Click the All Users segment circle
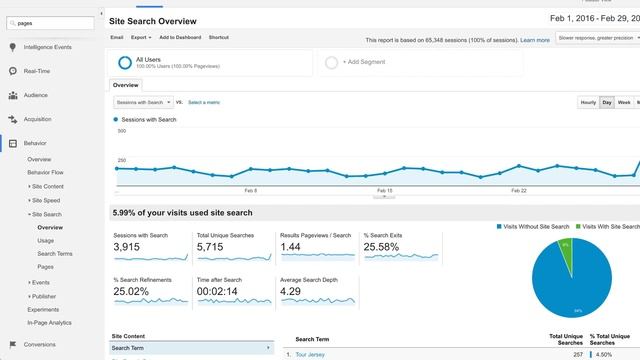The image size is (640, 360). pyautogui.click(x=125, y=62)
